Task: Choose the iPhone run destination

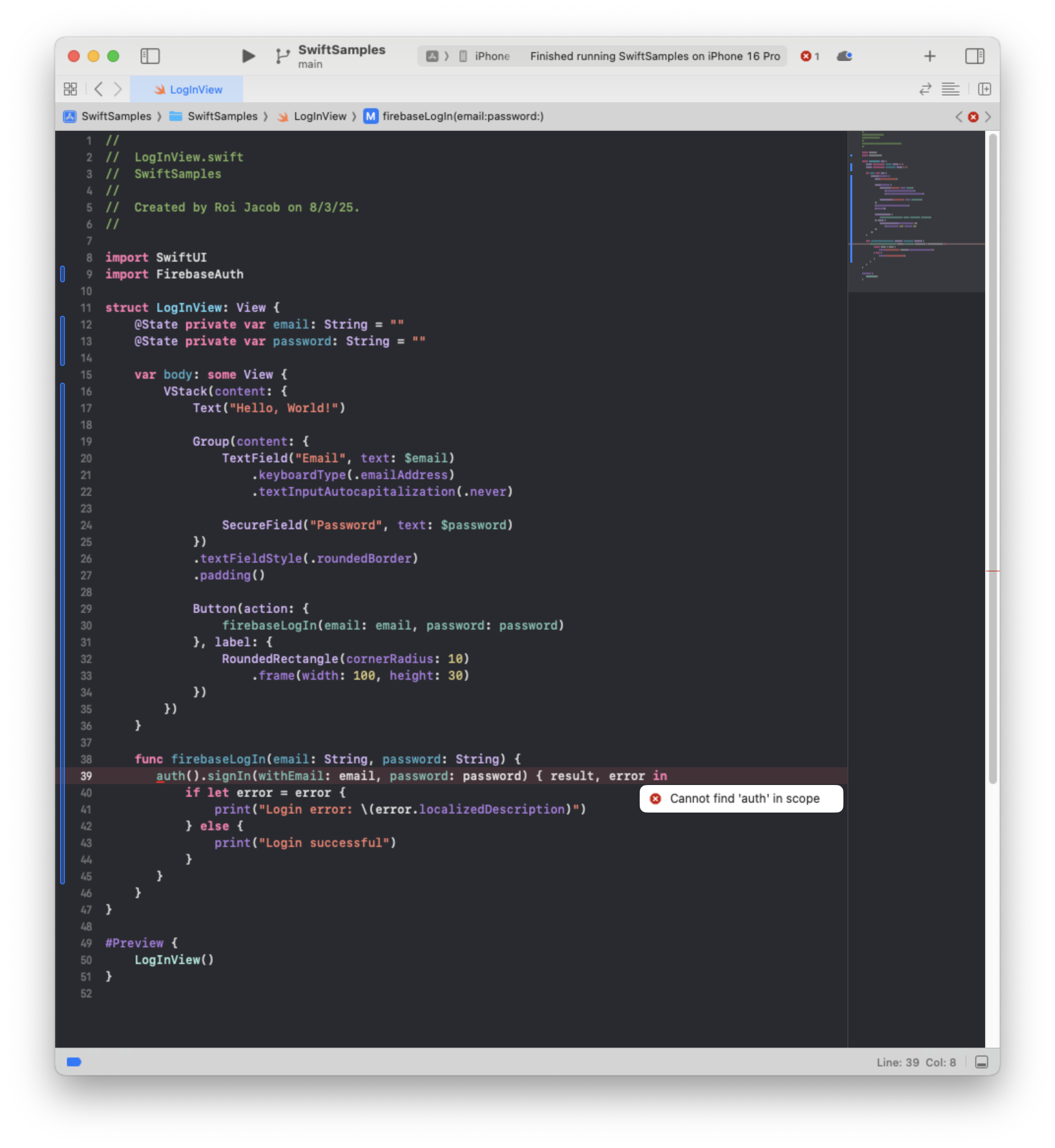Action: 485,56
